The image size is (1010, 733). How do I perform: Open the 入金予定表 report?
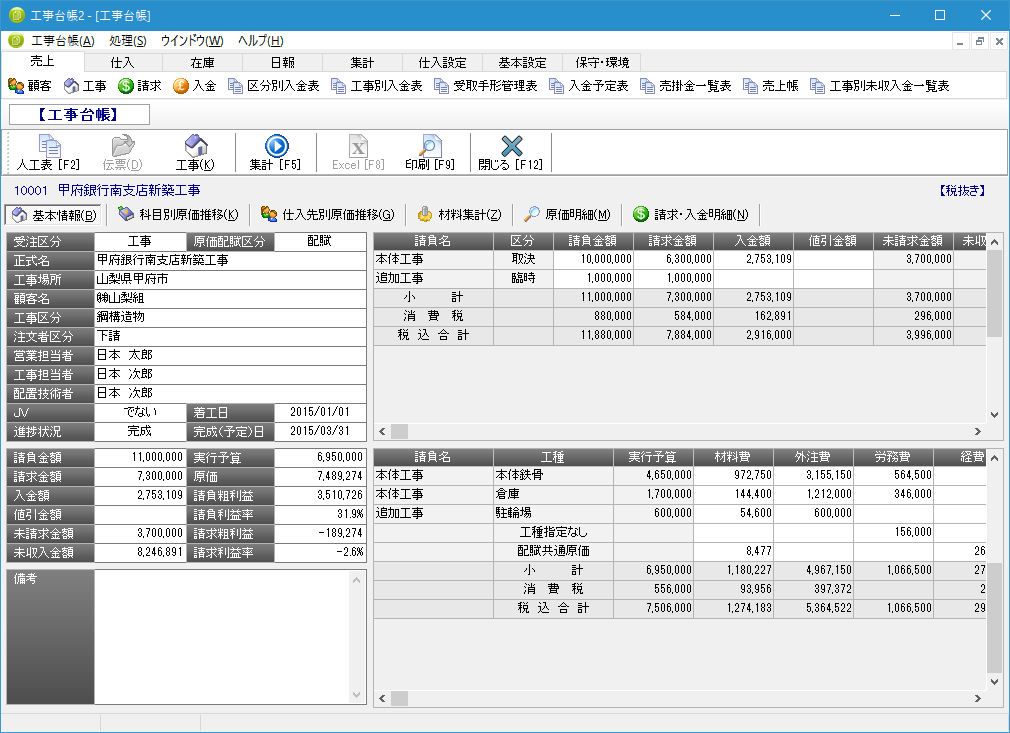589,86
